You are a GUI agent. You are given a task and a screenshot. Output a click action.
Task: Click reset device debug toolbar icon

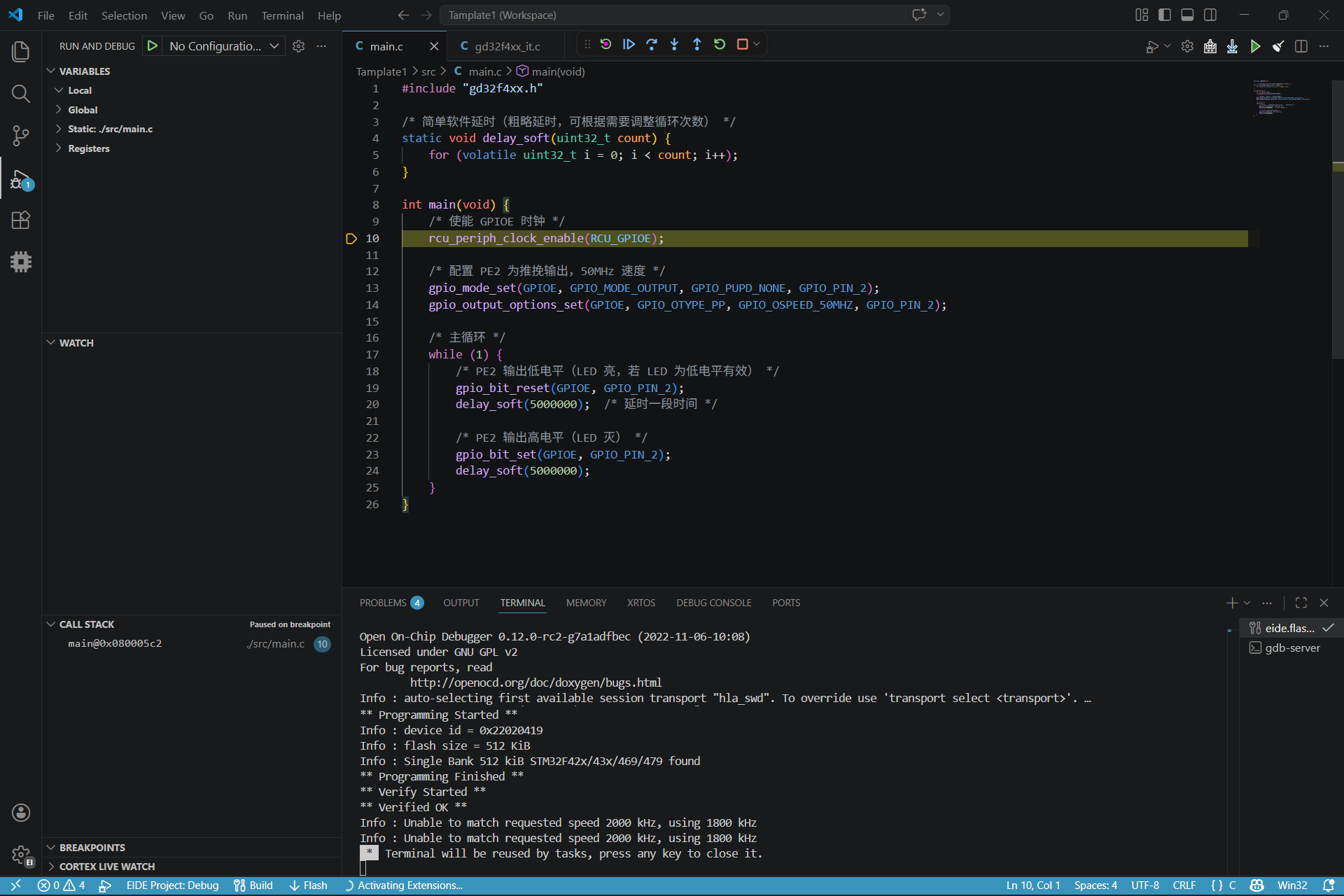pyautogui.click(x=606, y=44)
